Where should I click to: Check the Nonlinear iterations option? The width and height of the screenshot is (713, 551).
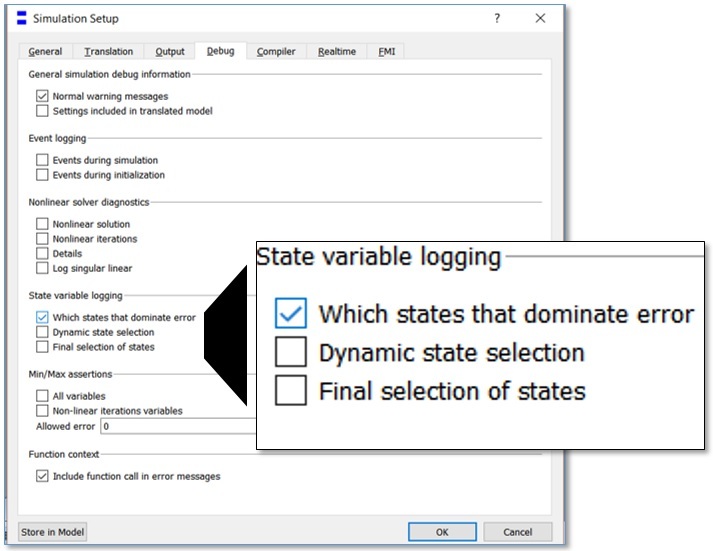point(42,239)
